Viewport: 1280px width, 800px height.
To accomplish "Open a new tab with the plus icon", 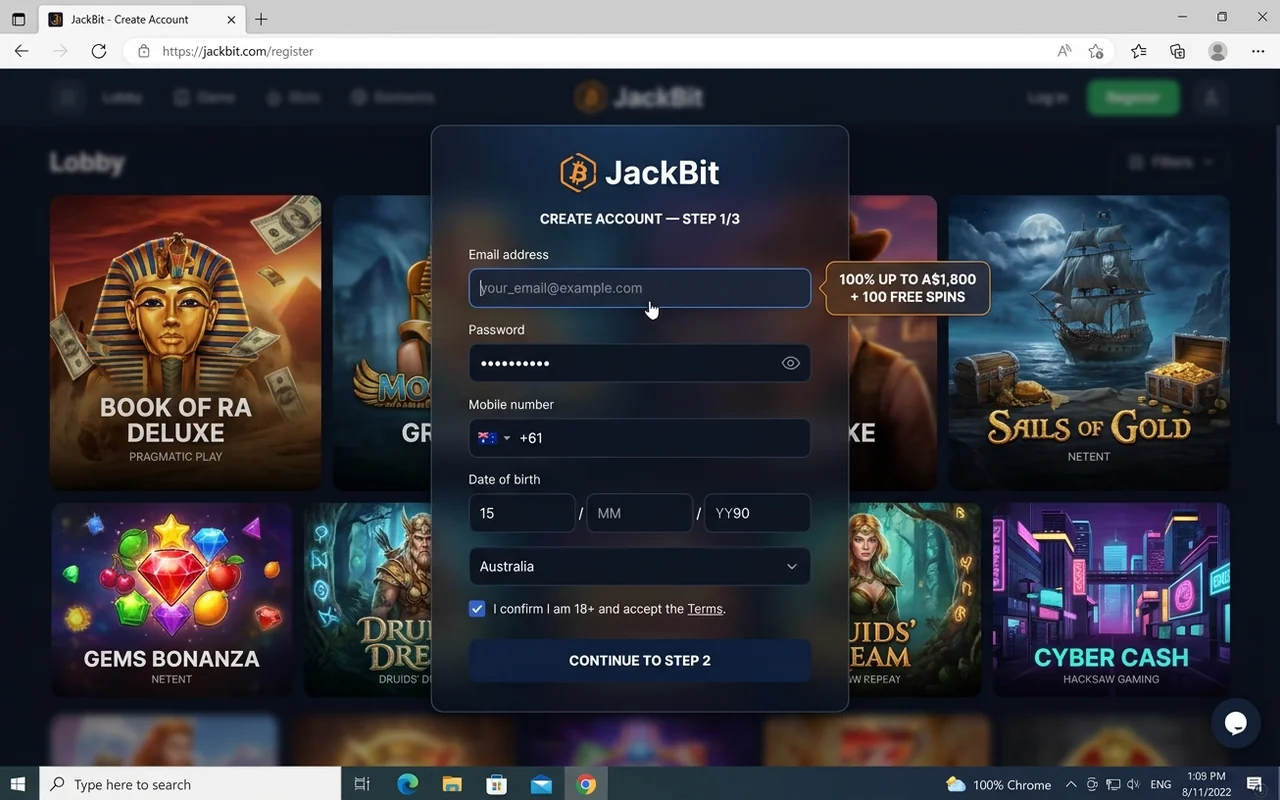I will [x=261, y=19].
